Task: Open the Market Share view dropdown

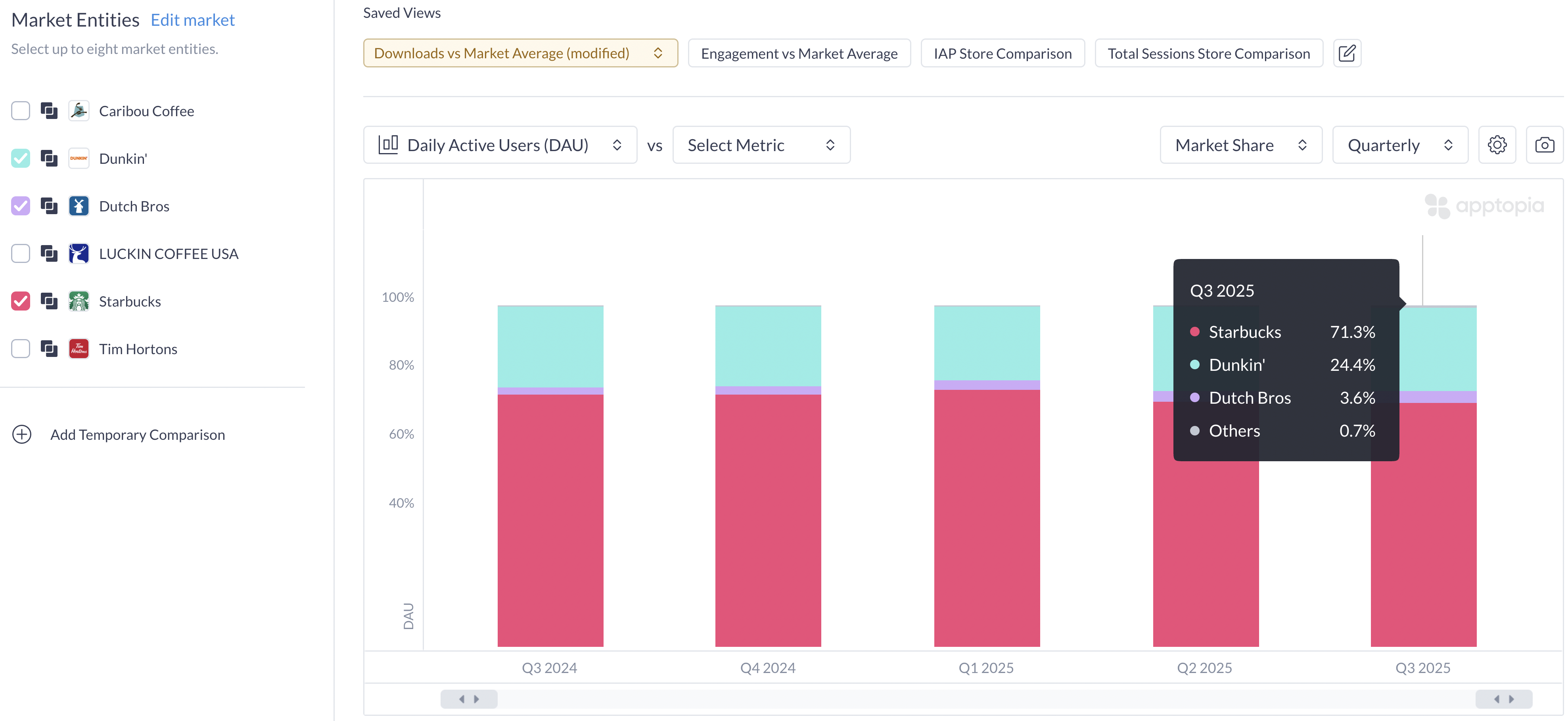Action: 1240,145
